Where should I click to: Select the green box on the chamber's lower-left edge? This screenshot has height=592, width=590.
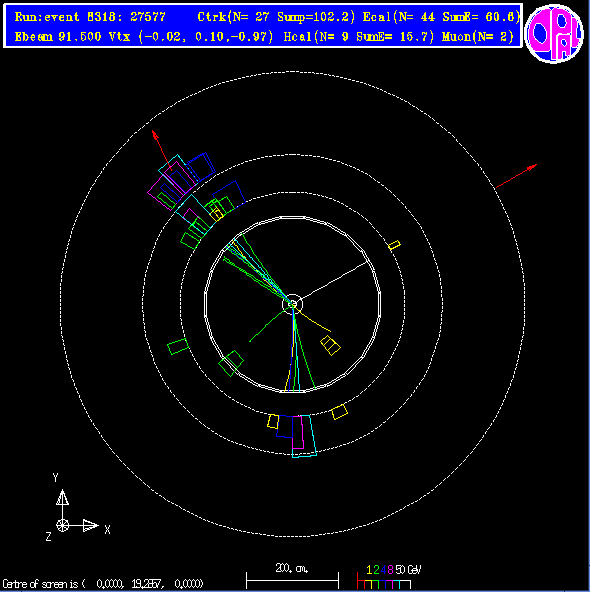tap(231, 363)
